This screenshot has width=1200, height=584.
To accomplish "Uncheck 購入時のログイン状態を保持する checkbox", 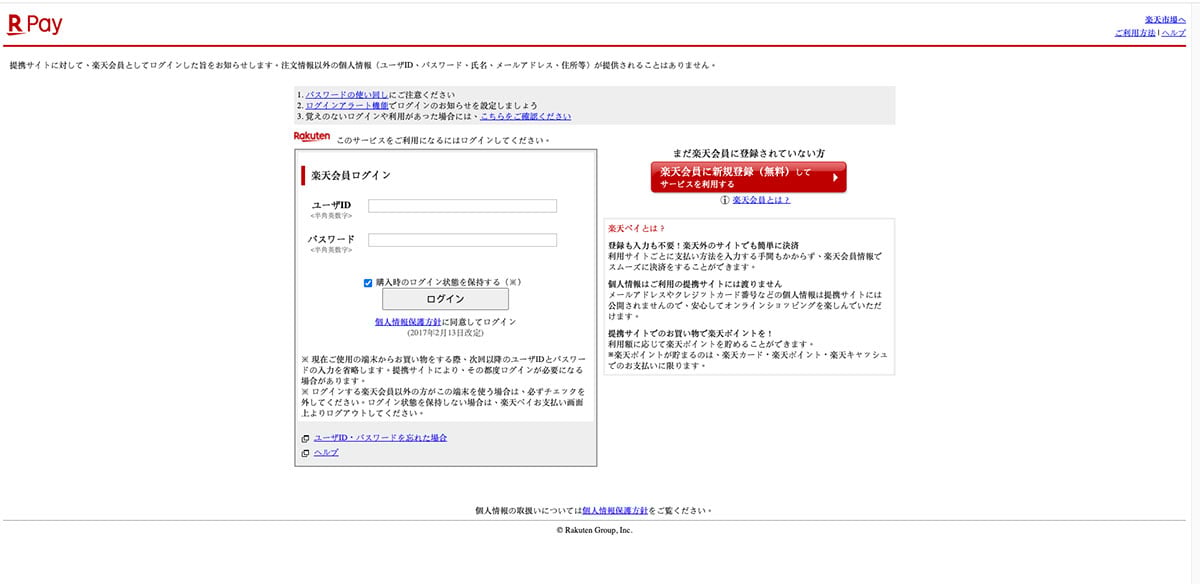I will pos(368,283).
